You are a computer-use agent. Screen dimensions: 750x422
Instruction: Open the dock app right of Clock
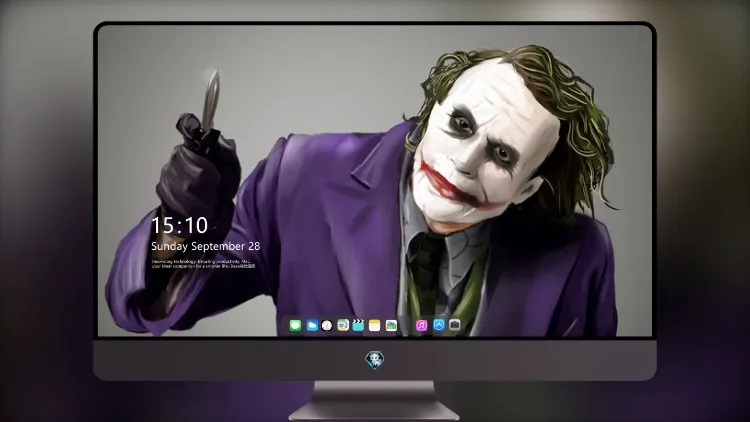pos(343,326)
